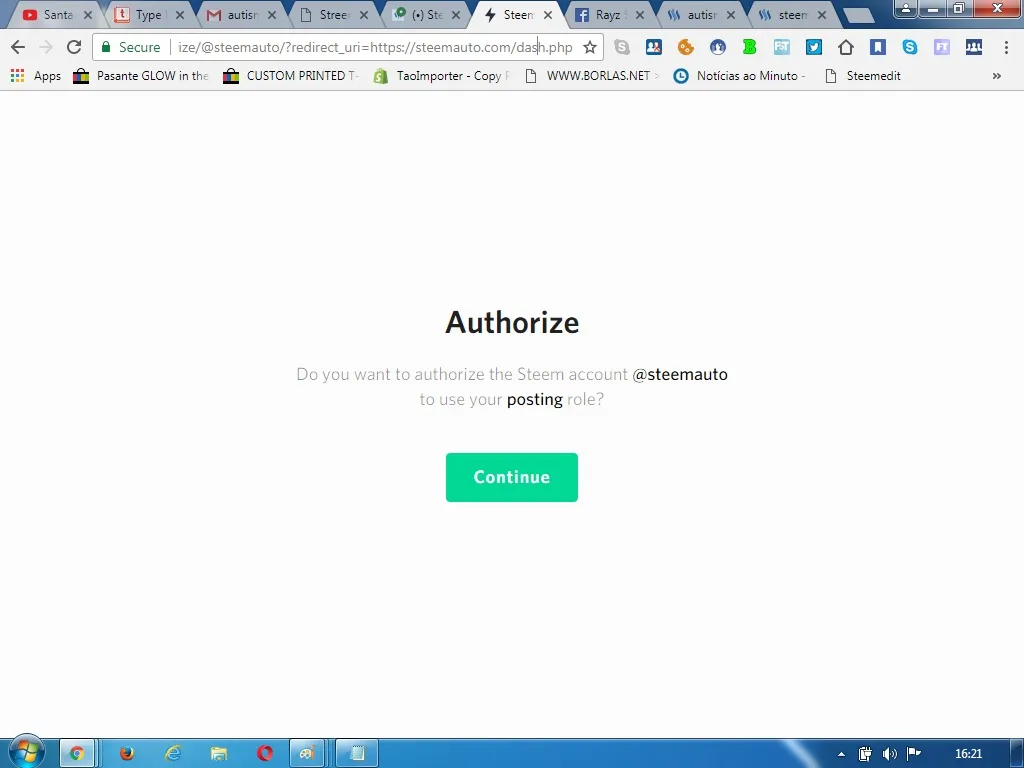Click the purple FT extension icon
1024x768 pixels.
click(942, 47)
